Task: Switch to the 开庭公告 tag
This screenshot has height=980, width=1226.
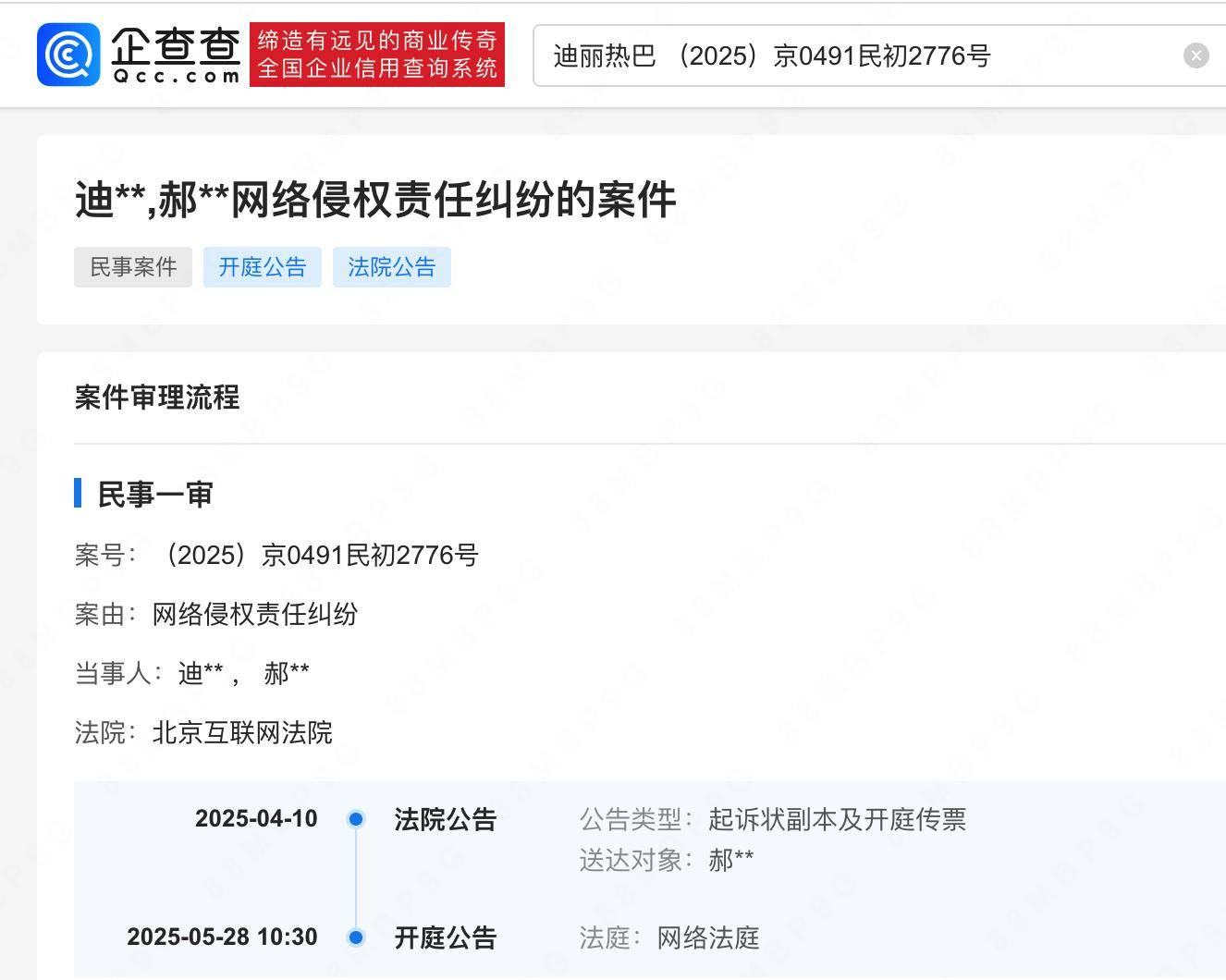Action: (263, 267)
